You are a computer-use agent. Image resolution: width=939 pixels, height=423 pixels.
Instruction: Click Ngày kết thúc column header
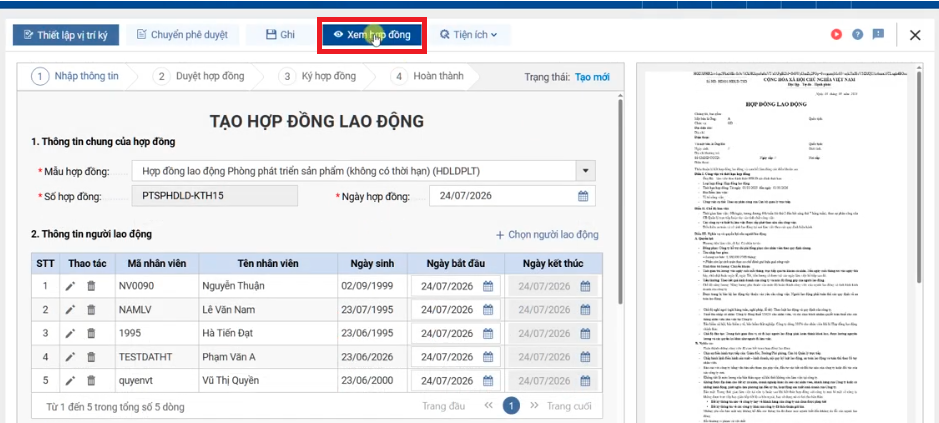click(x=553, y=264)
